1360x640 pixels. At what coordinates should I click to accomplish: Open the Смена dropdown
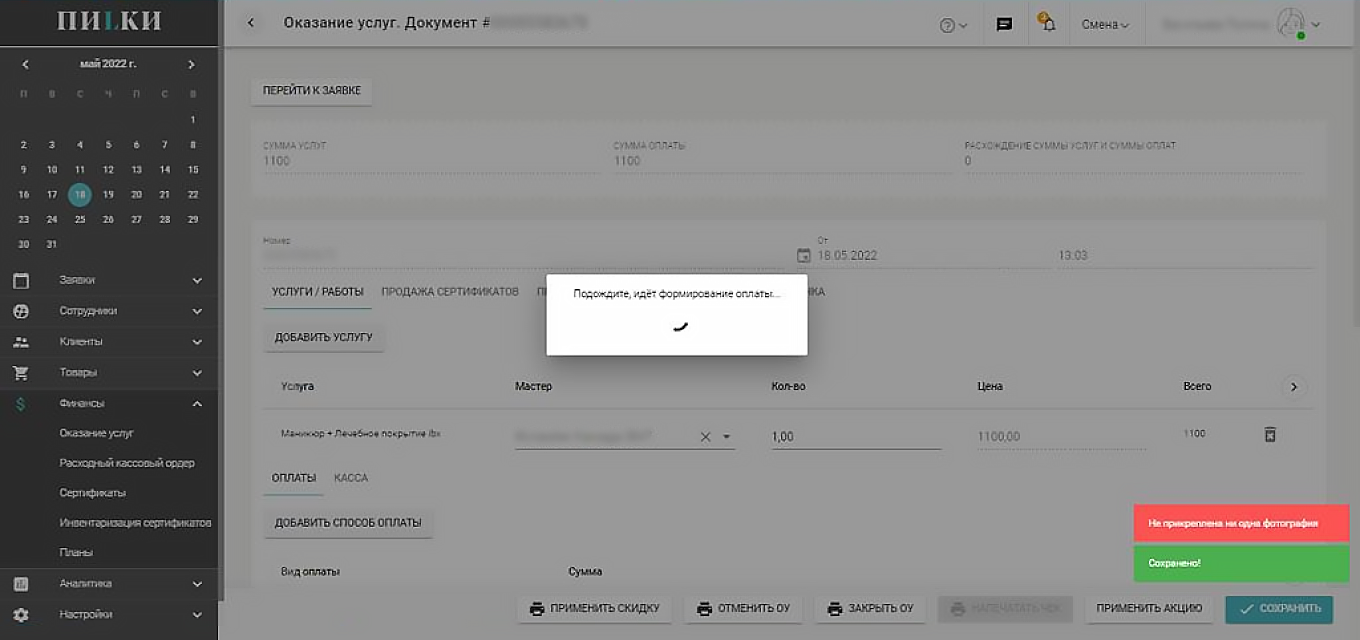(x=1105, y=24)
